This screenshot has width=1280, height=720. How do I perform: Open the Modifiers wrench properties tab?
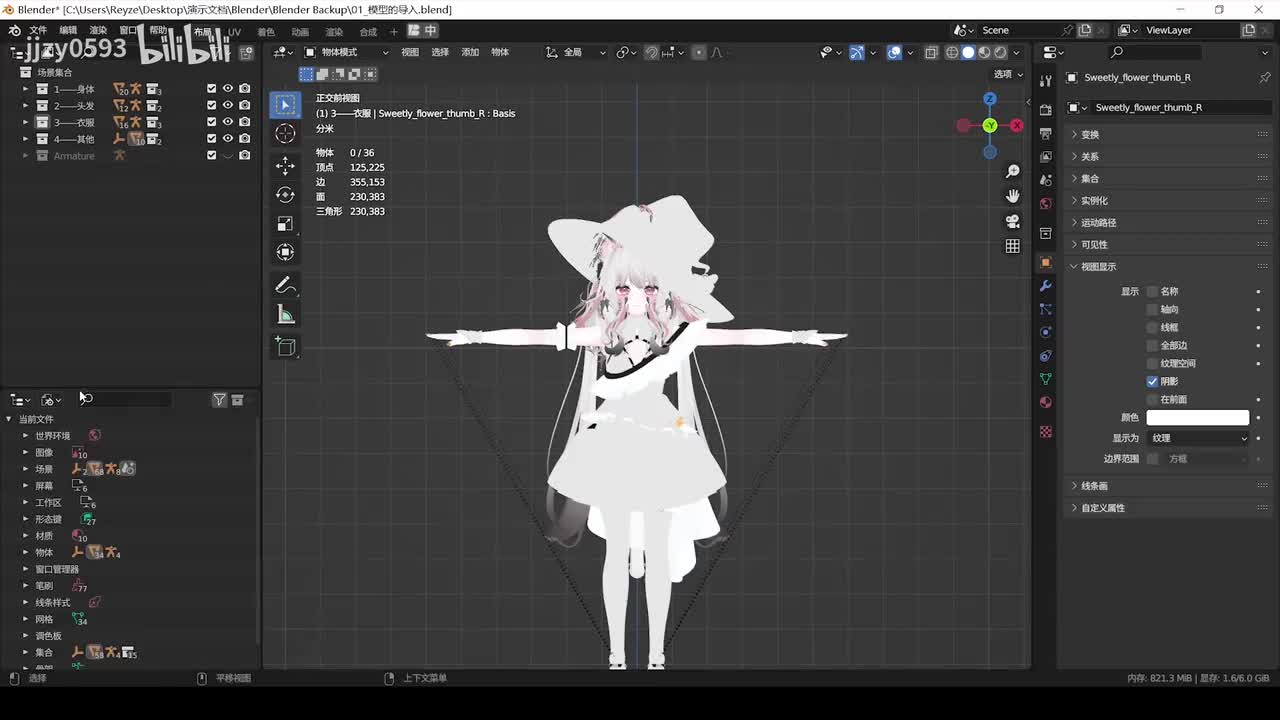coord(1046,286)
